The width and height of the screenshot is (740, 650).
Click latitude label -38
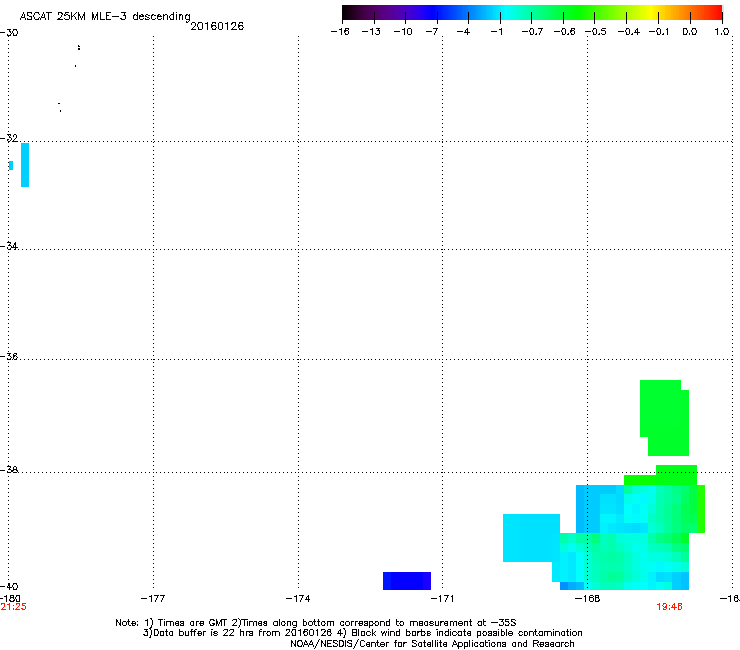(x=9, y=470)
